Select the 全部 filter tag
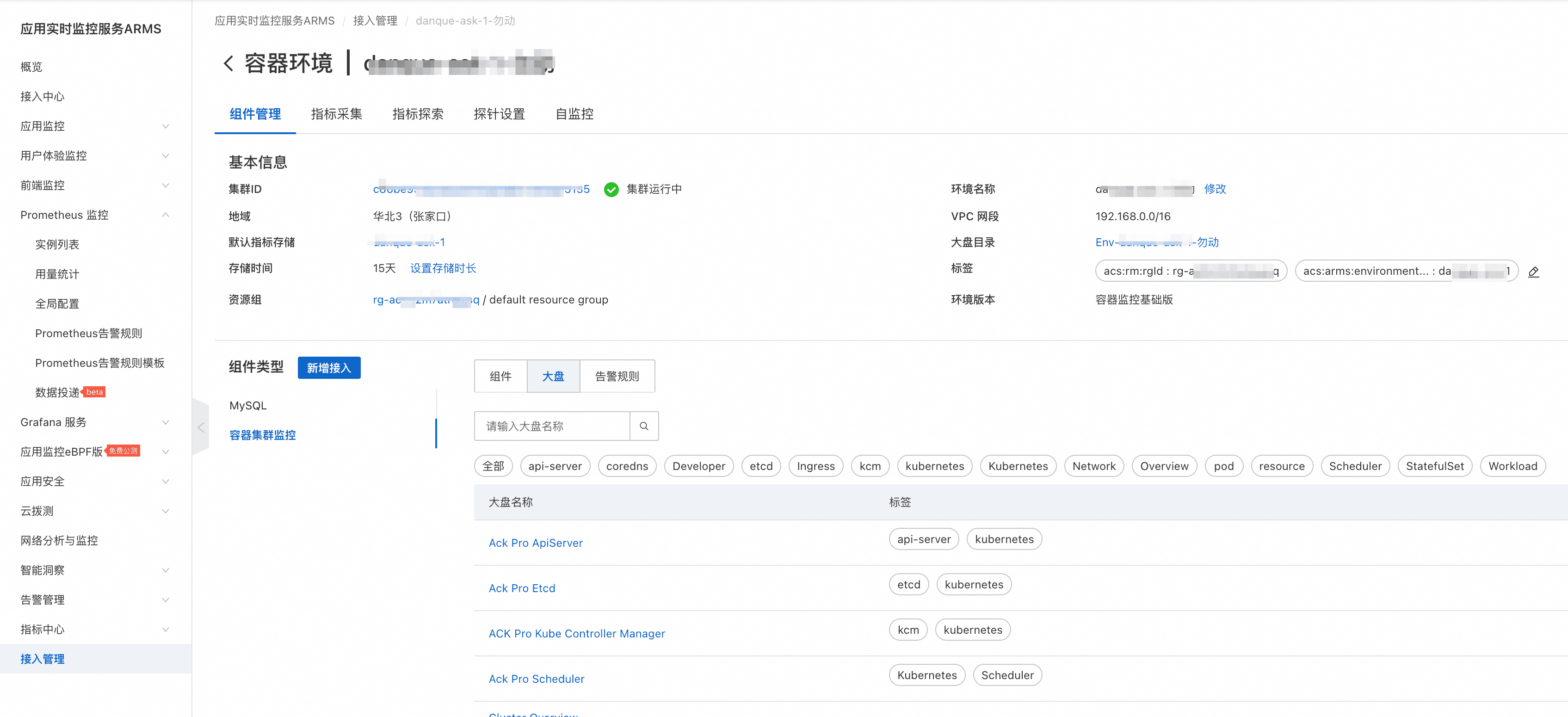The height and width of the screenshot is (717, 1568). [493, 466]
